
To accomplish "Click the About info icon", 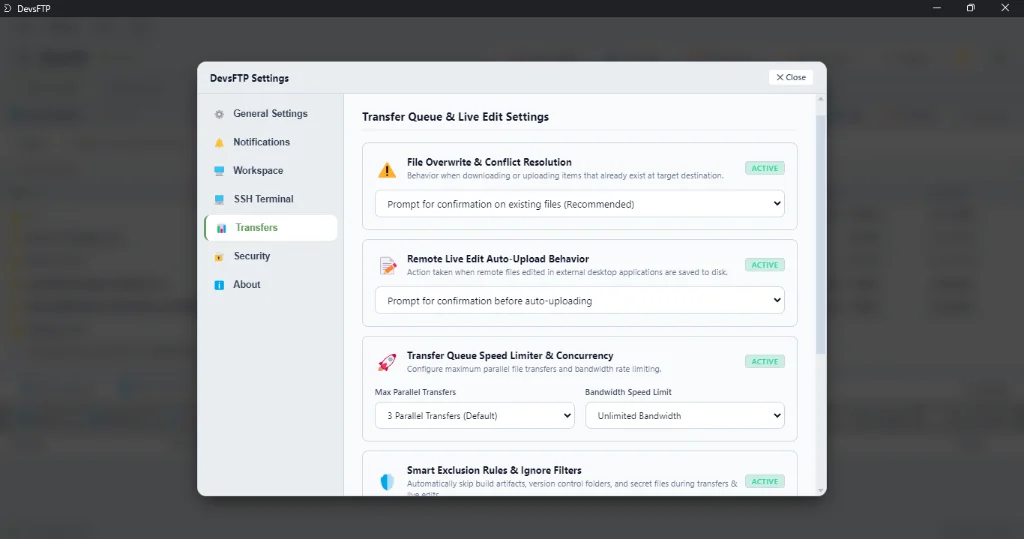I will click(219, 285).
